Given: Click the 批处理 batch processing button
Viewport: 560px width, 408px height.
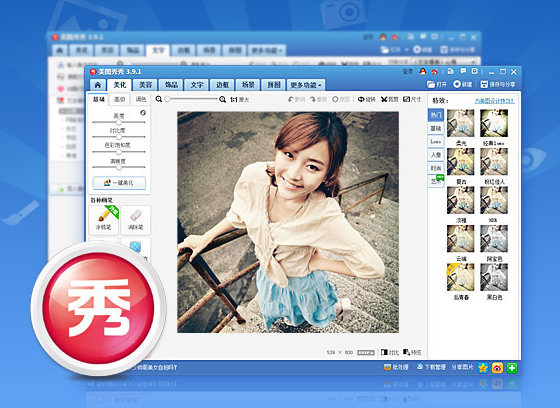Looking at the screenshot, I should (x=396, y=367).
